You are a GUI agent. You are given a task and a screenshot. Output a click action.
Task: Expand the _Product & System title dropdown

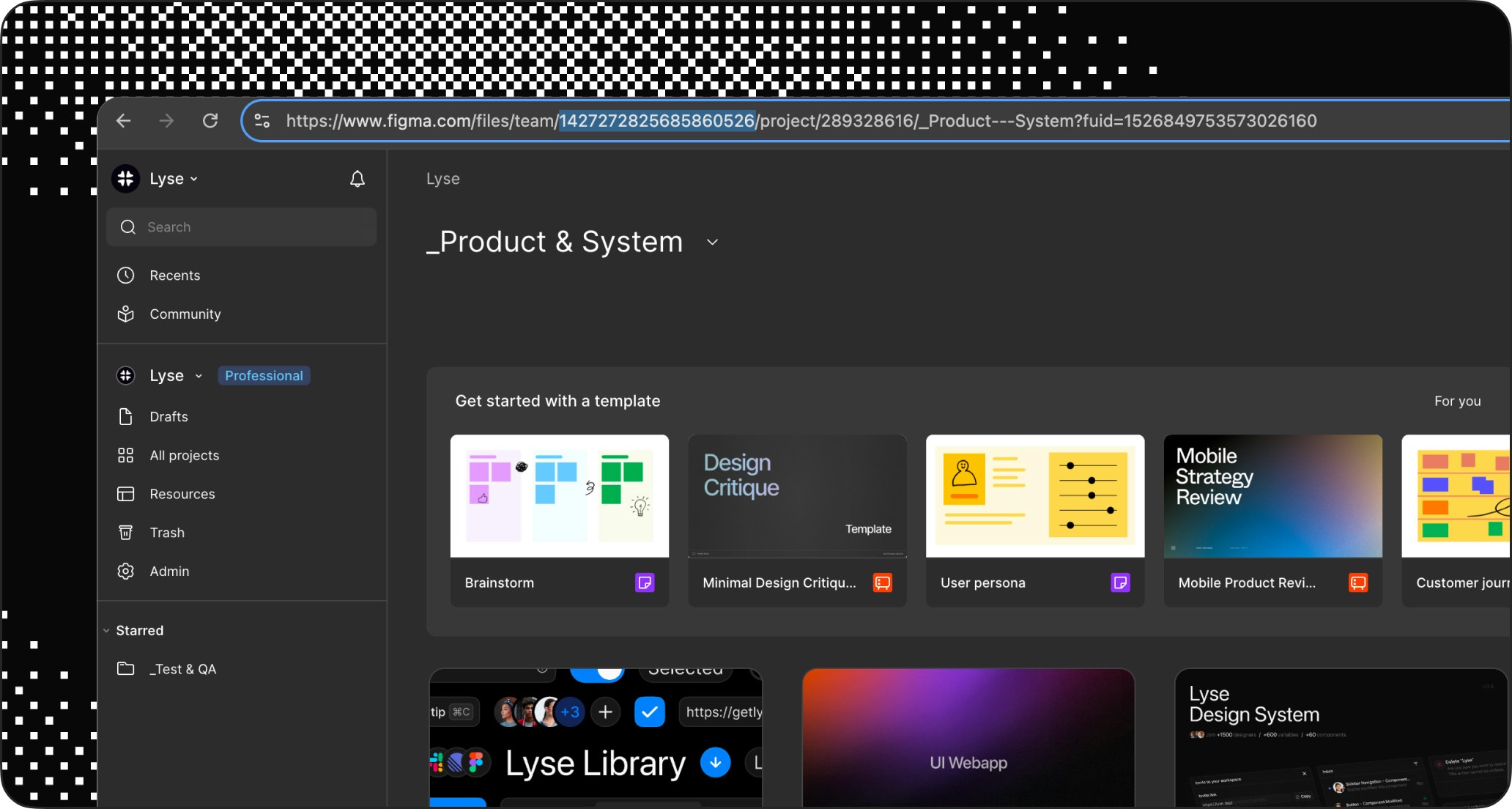tap(712, 243)
